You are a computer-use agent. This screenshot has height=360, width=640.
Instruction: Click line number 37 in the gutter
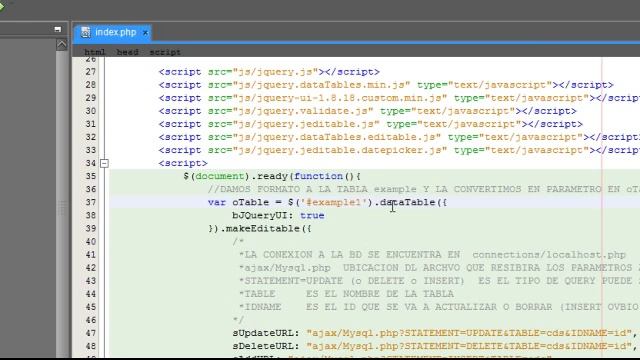[x=91, y=202]
